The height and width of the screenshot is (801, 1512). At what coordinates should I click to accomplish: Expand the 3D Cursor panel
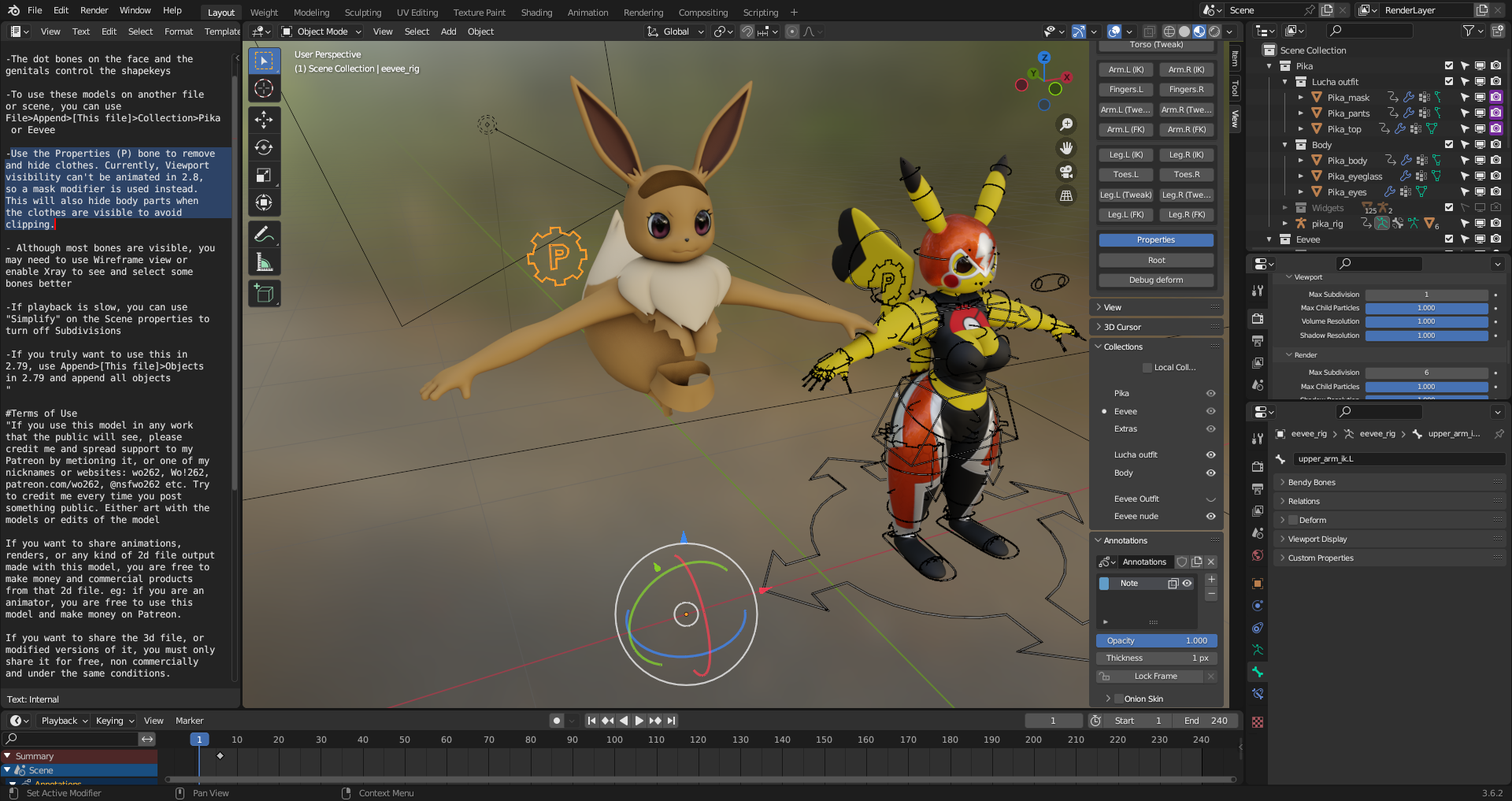(x=1121, y=327)
